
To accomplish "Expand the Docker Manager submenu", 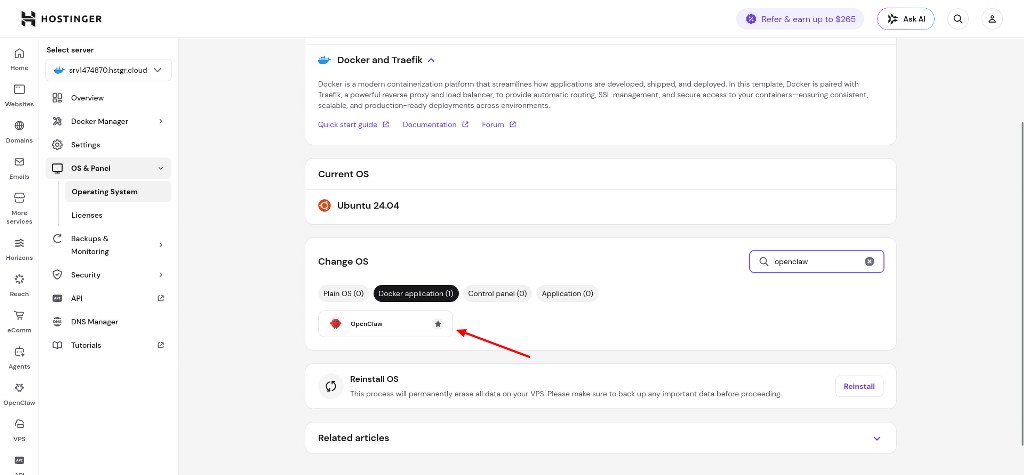I will [x=161, y=122].
